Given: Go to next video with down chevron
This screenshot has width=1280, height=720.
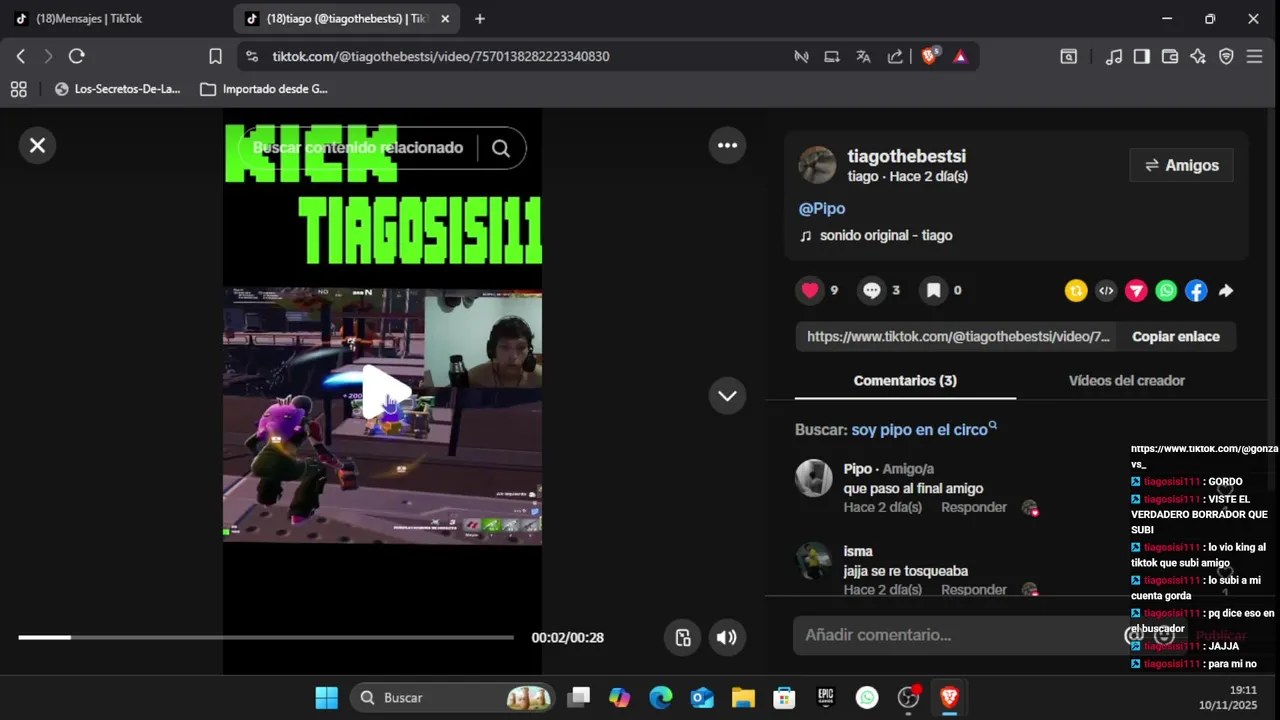Looking at the screenshot, I should coord(727,396).
